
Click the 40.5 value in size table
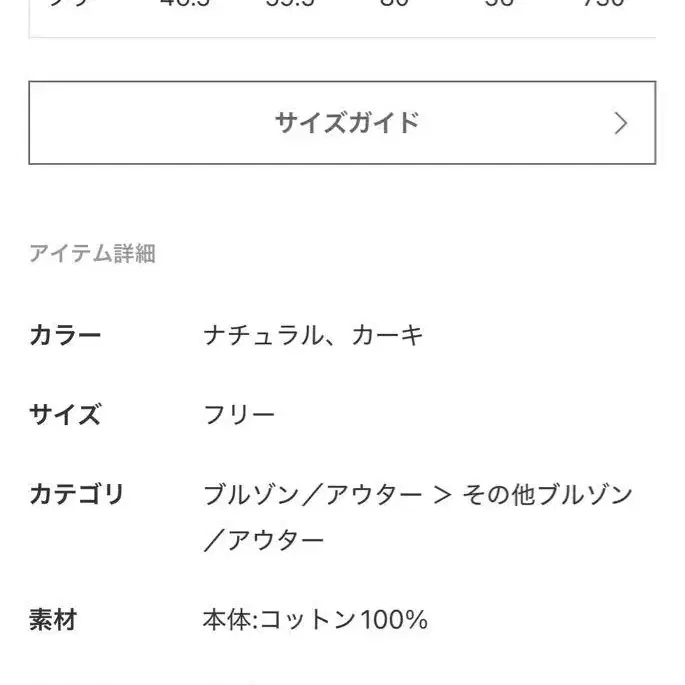coord(184,4)
